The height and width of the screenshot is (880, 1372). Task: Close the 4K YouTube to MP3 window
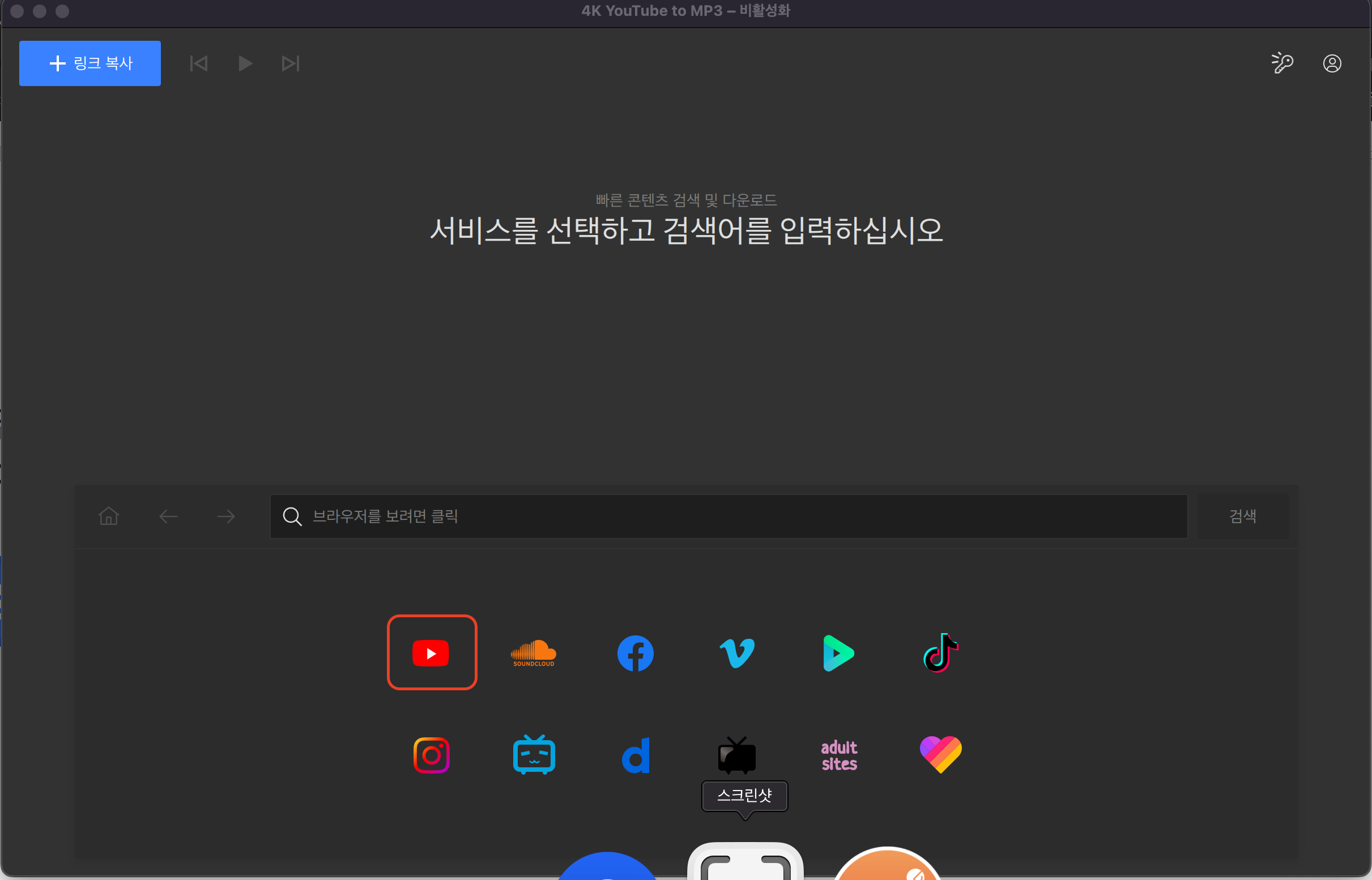17,11
